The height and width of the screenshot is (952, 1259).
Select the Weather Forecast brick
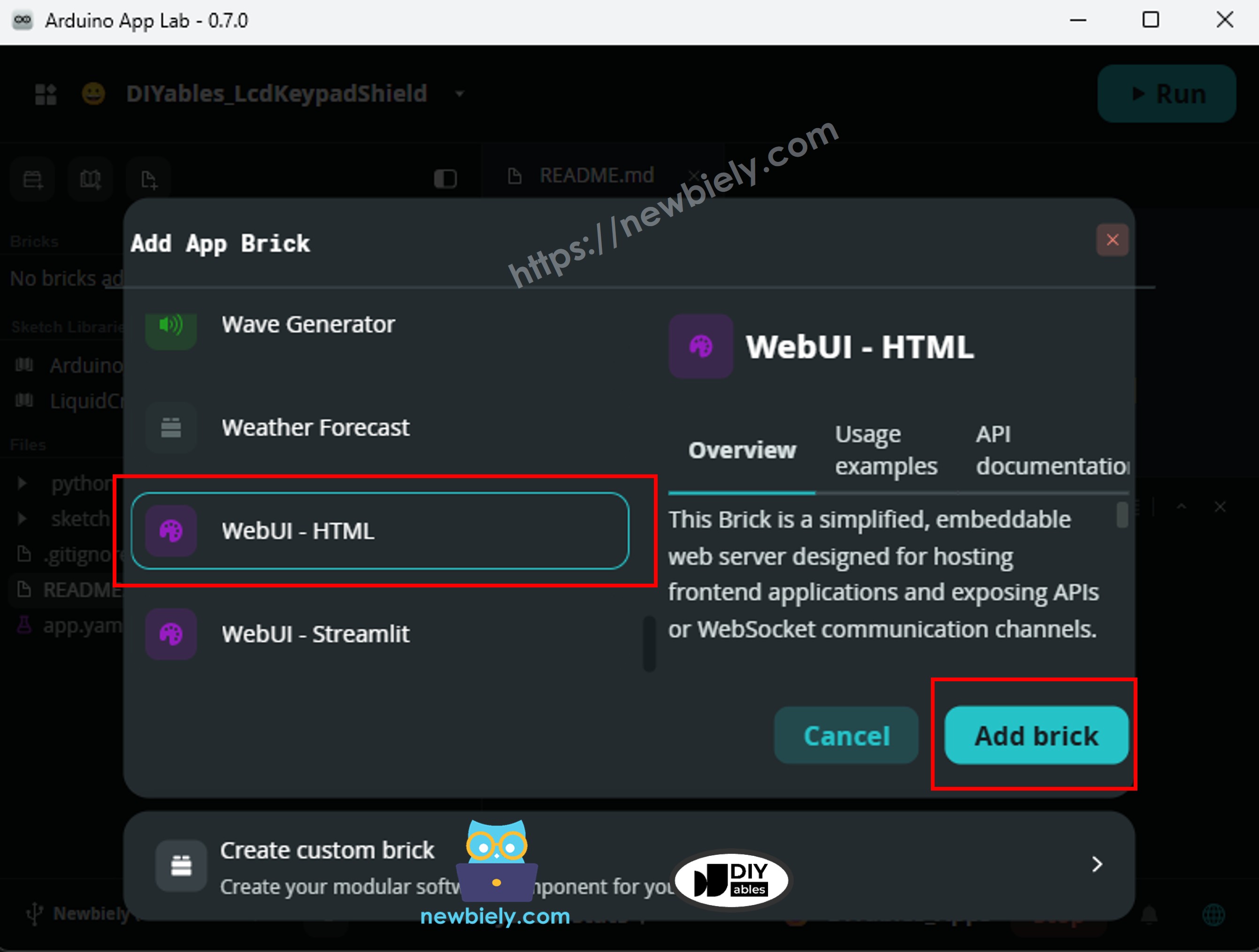[380, 427]
